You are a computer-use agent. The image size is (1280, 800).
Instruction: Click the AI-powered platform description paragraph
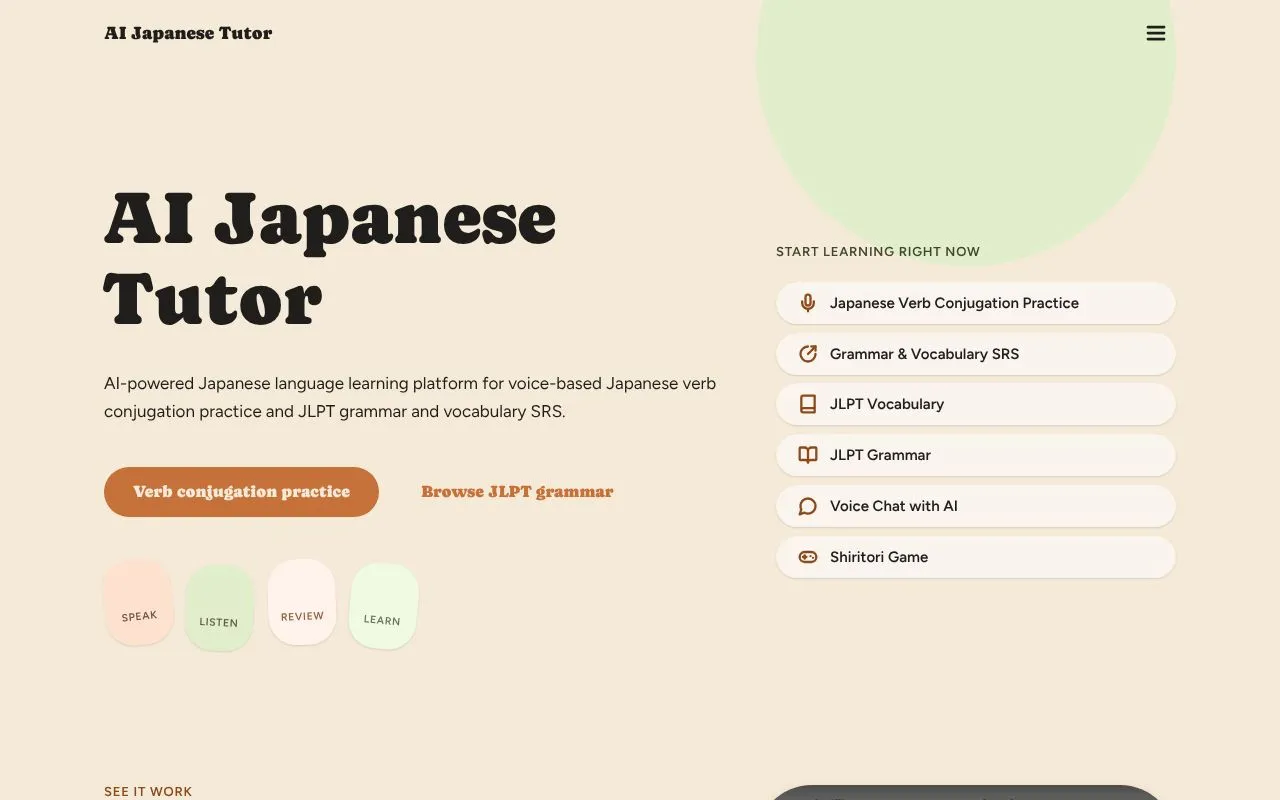(410, 397)
